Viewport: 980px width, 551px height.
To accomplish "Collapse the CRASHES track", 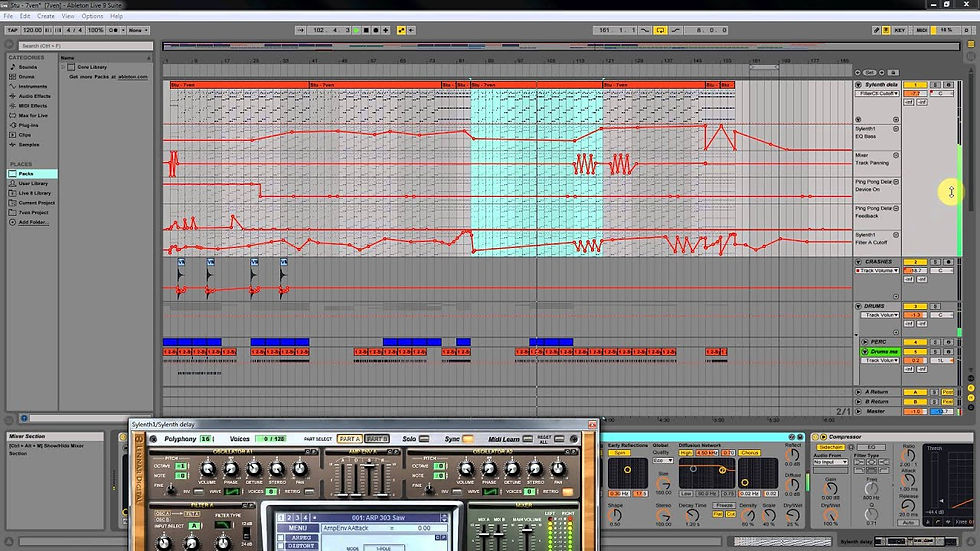I will [x=859, y=262].
